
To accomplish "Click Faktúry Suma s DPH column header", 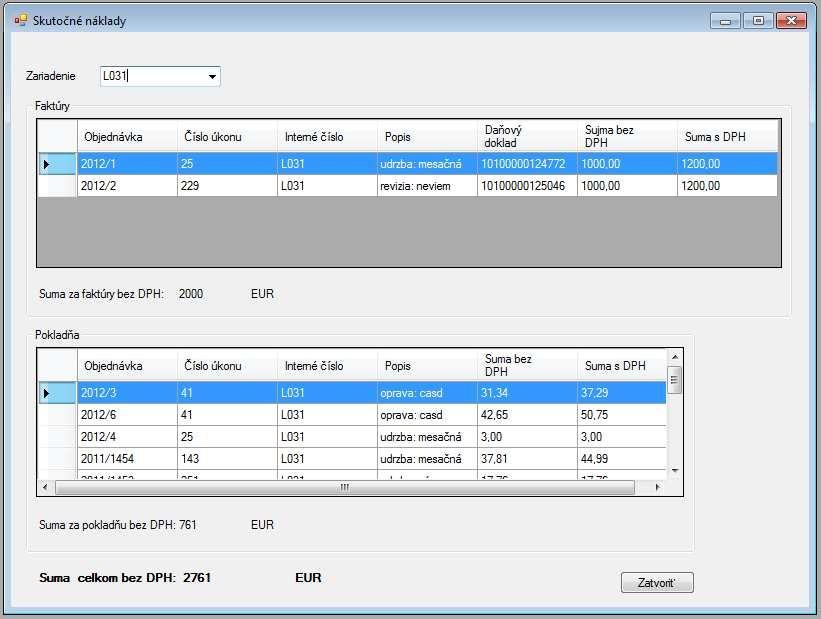I will tap(727, 137).
